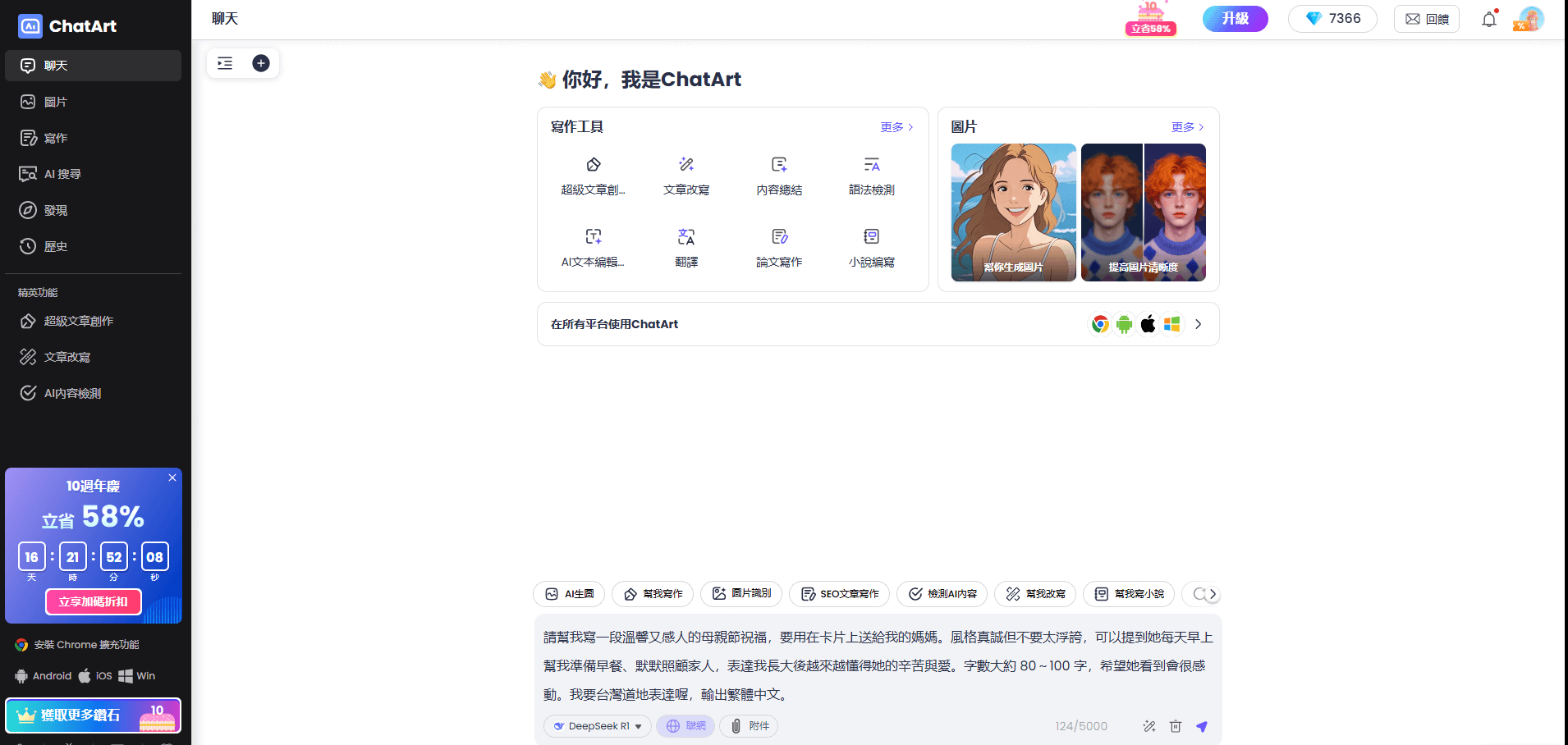Open the 寫作 sidebar item
Viewport: 1568px width, 745px height.
point(93,138)
